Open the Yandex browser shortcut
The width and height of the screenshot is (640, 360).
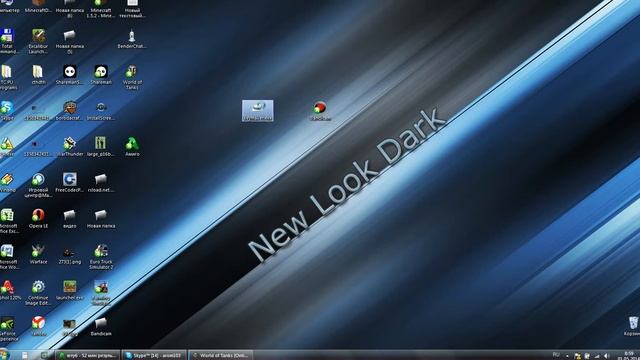click(38, 326)
